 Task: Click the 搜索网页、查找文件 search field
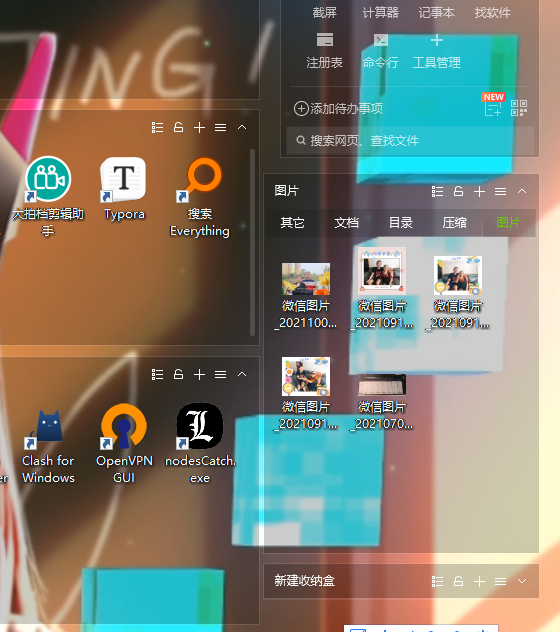tap(410, 141)
